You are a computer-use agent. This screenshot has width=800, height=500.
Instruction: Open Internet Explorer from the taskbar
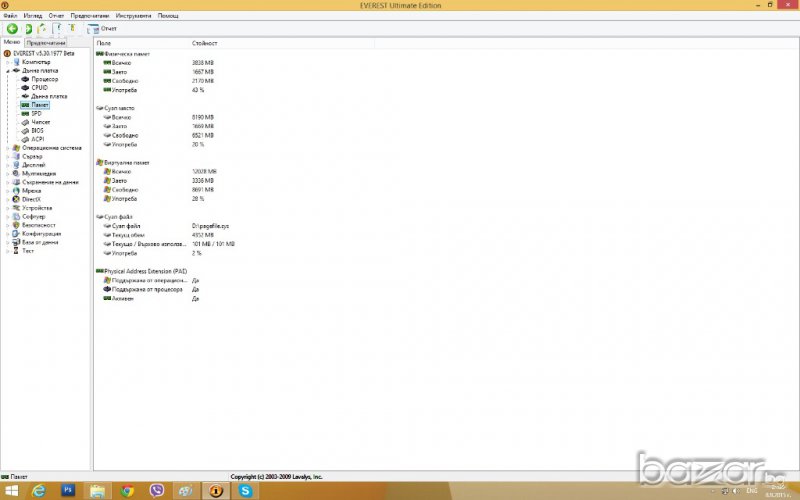[39, 490]
